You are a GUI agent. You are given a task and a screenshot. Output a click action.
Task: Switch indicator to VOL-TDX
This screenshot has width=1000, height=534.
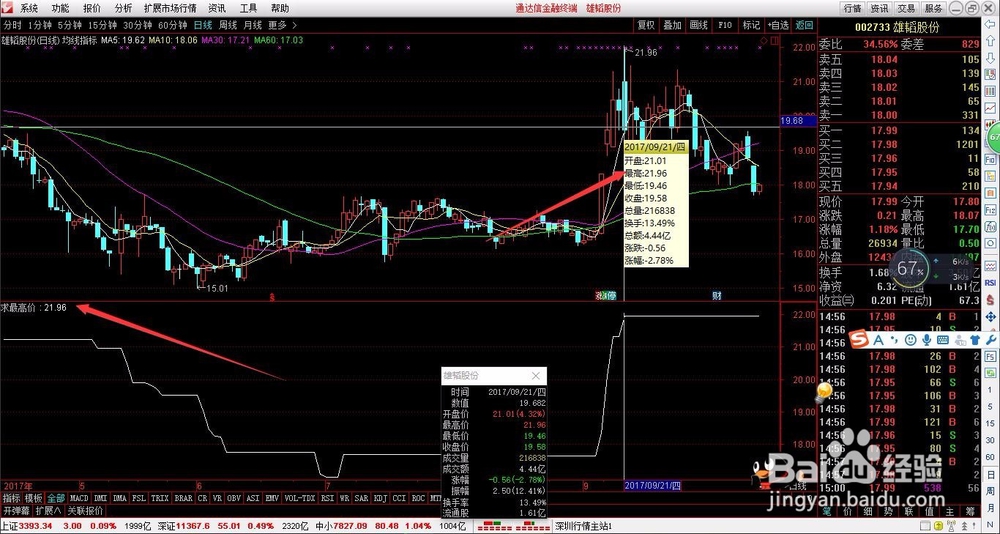point(300,498)
